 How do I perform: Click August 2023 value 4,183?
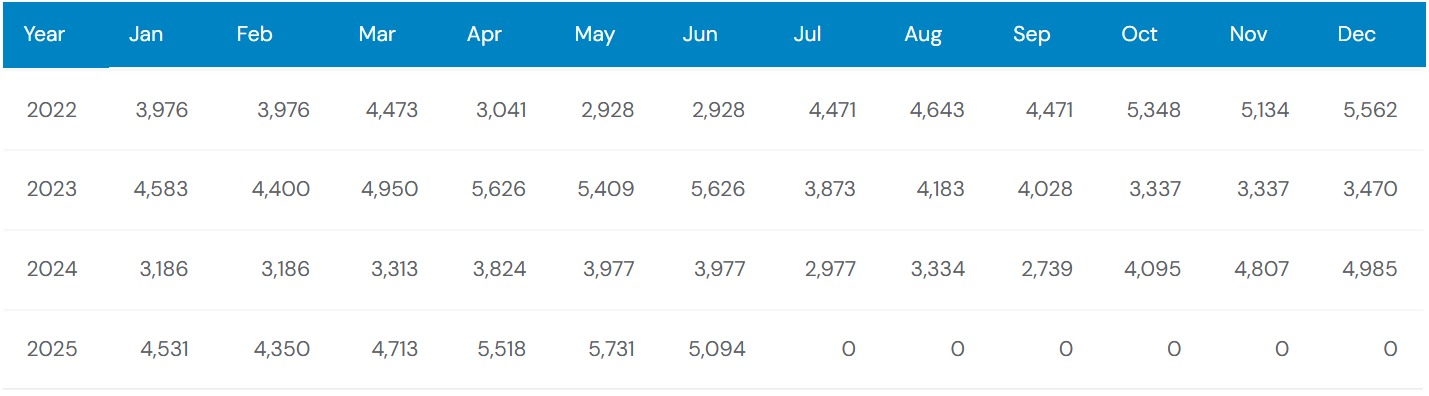coord(938,189)
